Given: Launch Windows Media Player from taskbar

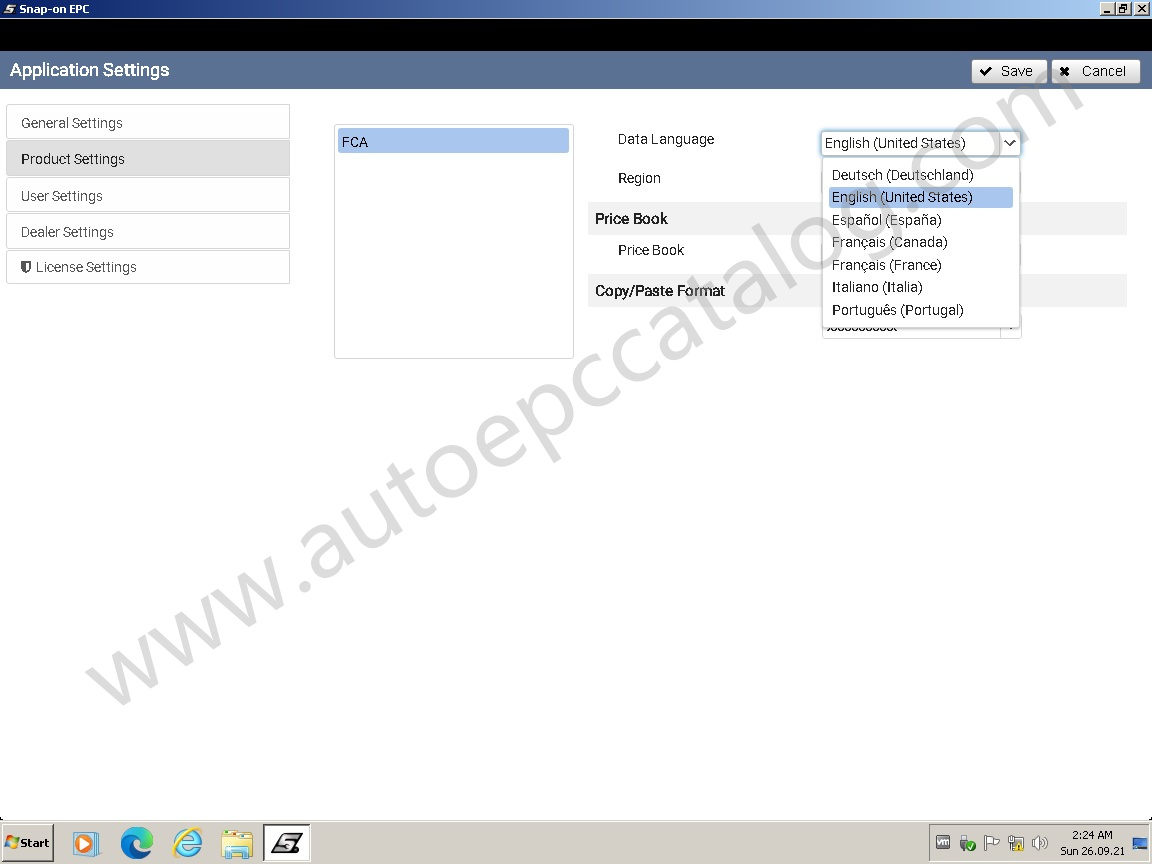Looking at the screenshot, I should 84,843.
